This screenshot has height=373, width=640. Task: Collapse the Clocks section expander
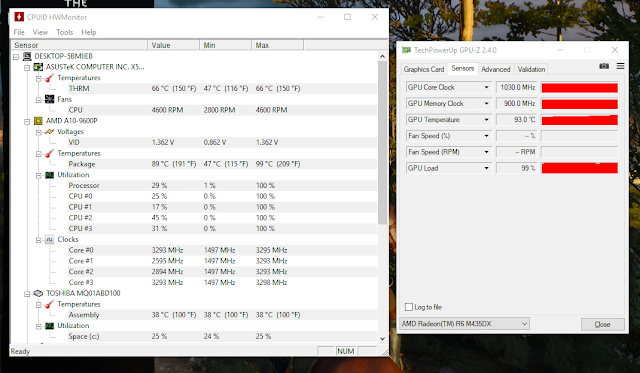[38, 240]
